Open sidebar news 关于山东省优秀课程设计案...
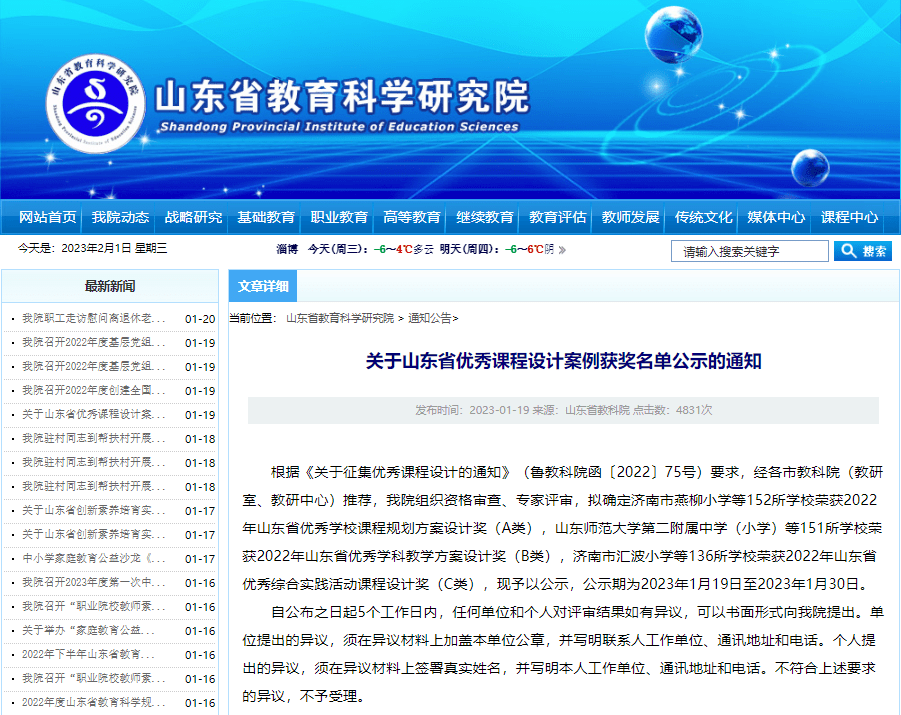The height and width of the screenshot is (715, 901). (94, 414)
